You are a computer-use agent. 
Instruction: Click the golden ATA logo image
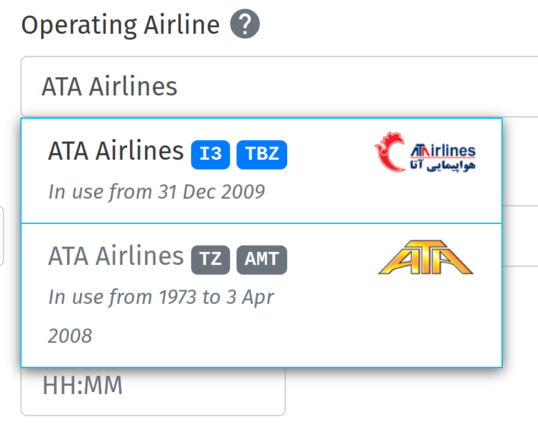pos(426,257)
